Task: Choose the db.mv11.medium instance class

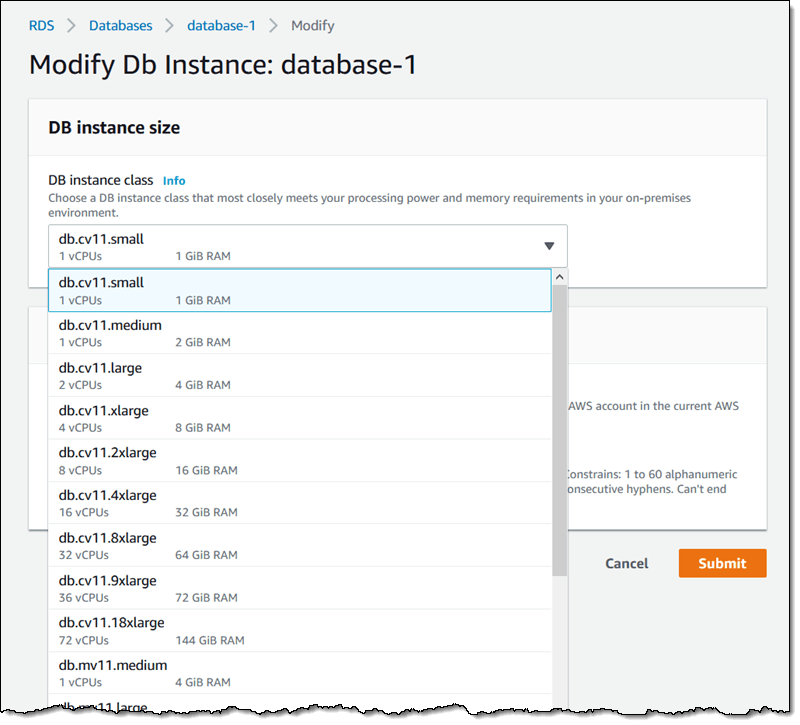Action: [300, 672]
